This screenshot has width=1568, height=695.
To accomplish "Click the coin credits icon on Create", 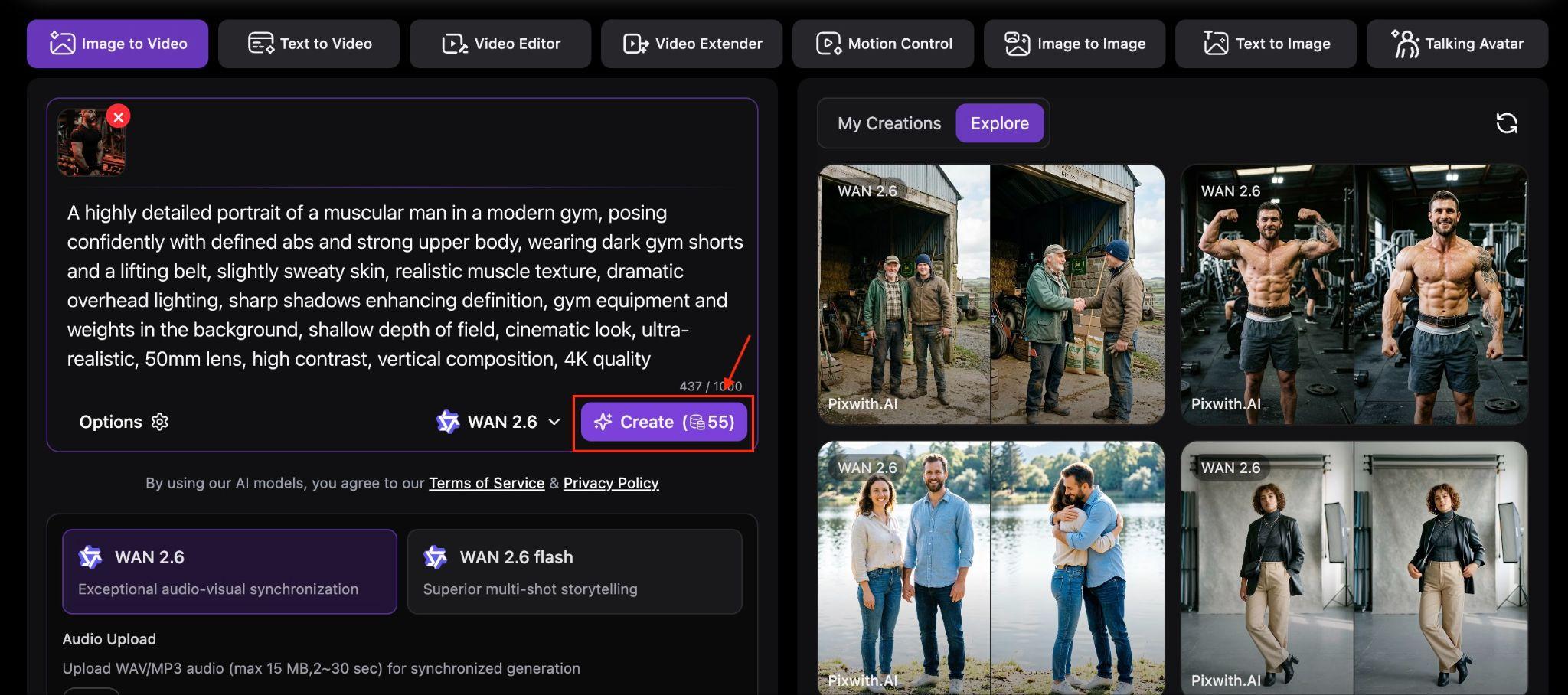I will point(697,423).
